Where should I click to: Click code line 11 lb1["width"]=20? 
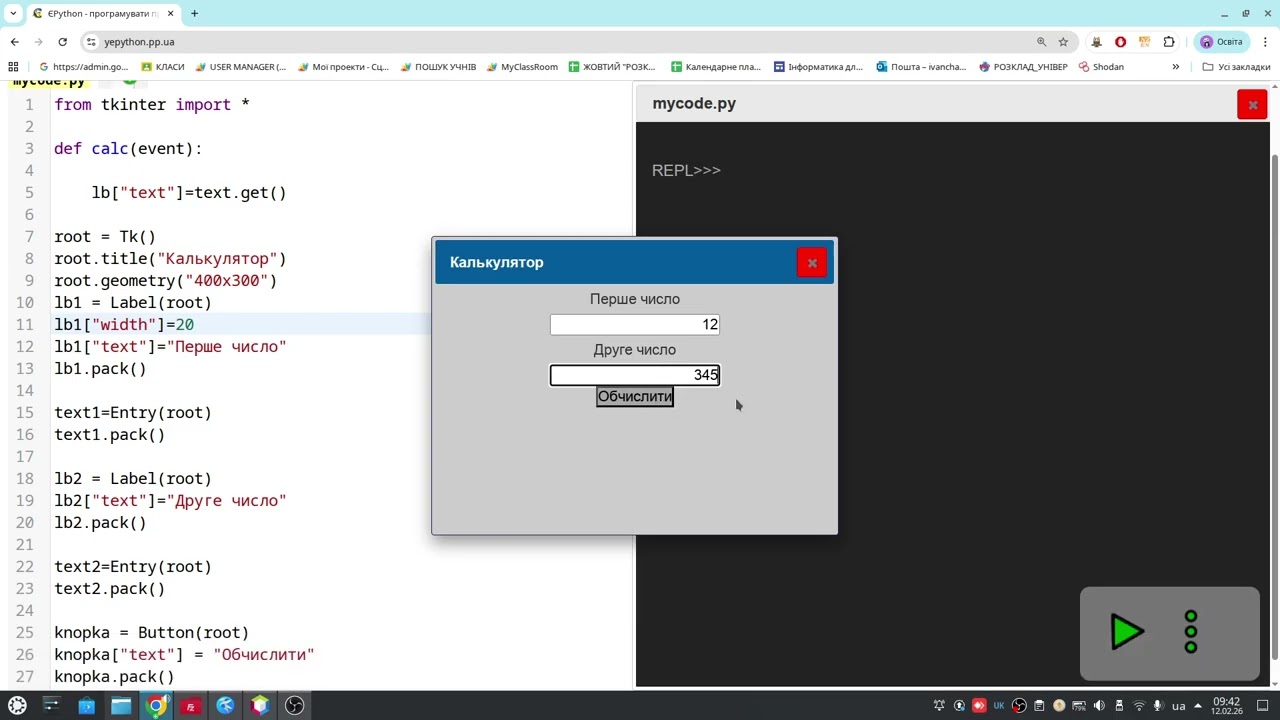(124, 324)
